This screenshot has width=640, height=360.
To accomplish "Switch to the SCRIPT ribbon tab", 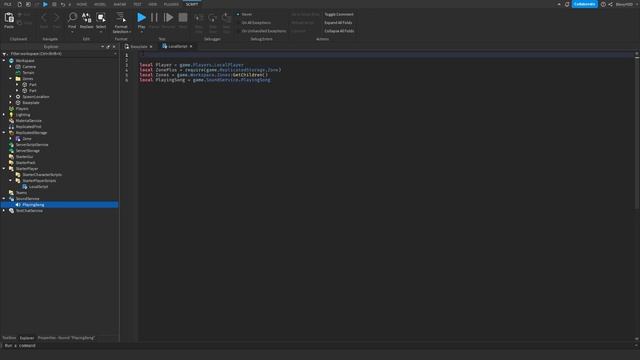I will (x=192, y=4).
